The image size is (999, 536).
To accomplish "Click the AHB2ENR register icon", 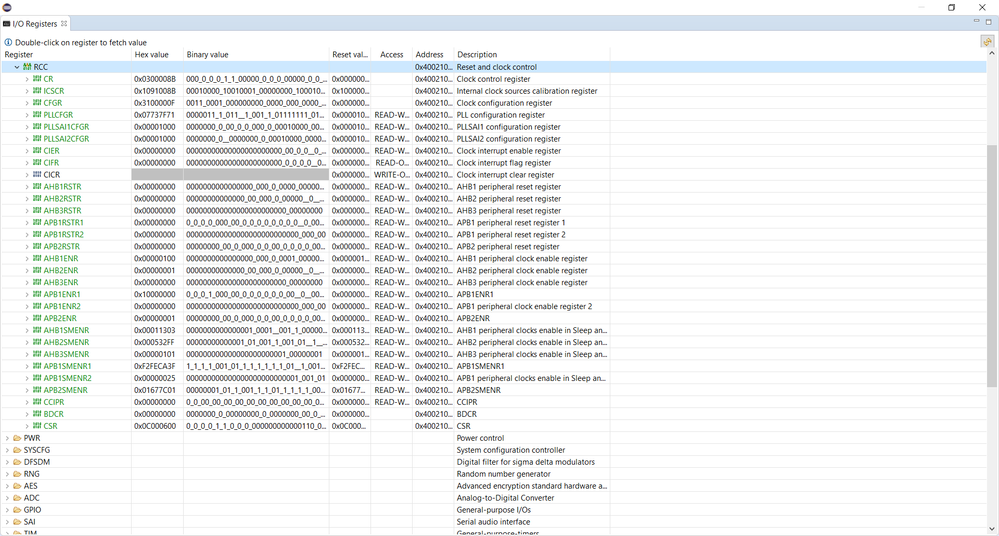I will point(37,270).
